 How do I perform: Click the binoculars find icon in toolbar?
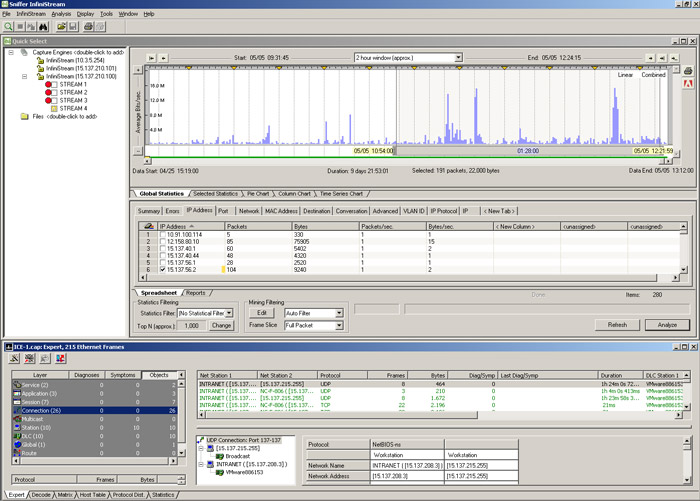click(x=43, y=27)
